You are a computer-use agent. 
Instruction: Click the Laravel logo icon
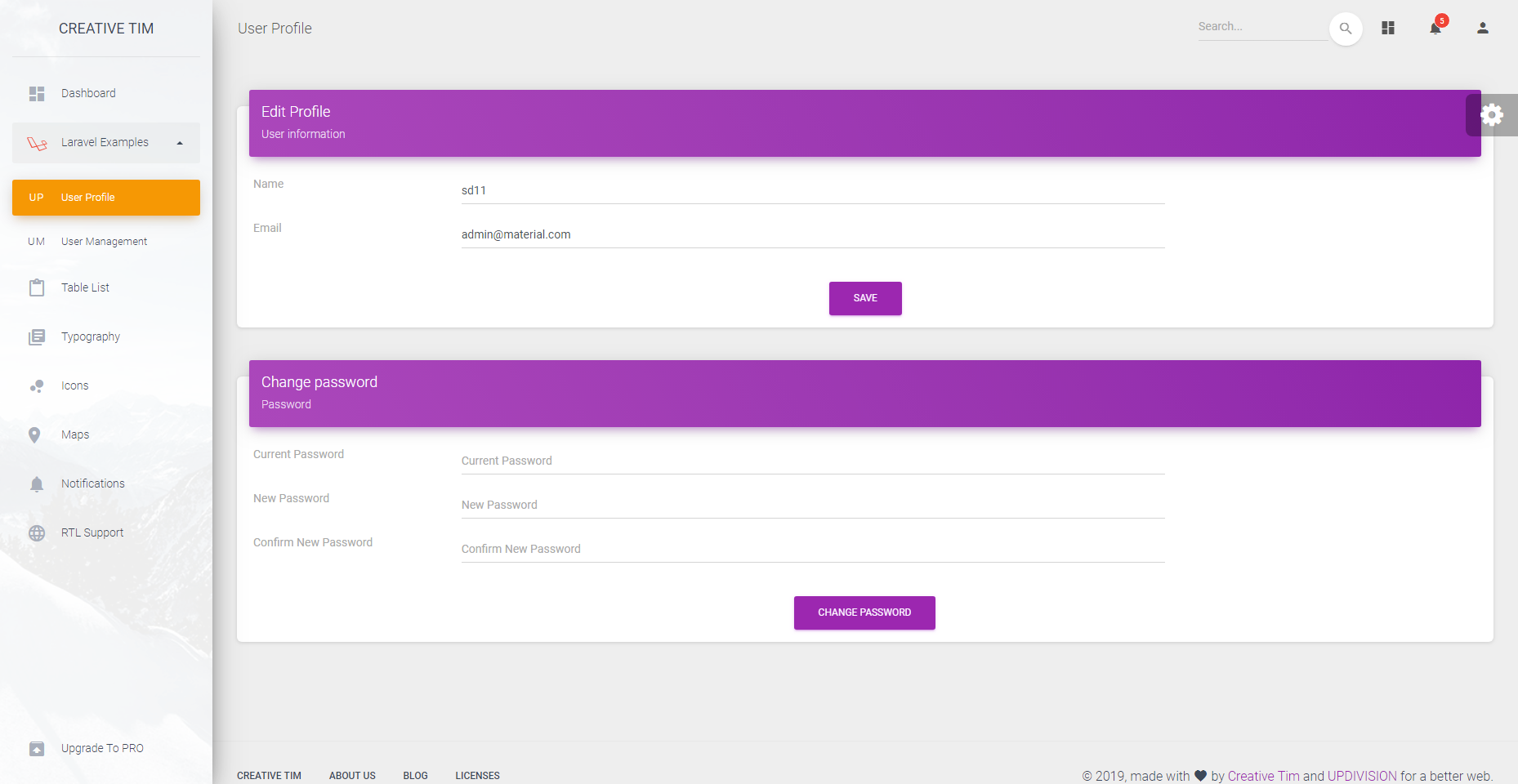tap(37, 143)
